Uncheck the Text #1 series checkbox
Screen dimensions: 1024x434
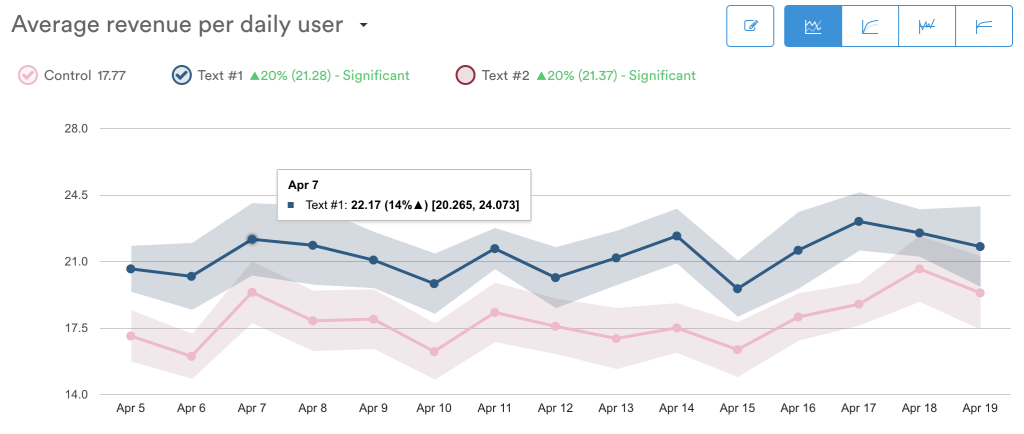181,75
